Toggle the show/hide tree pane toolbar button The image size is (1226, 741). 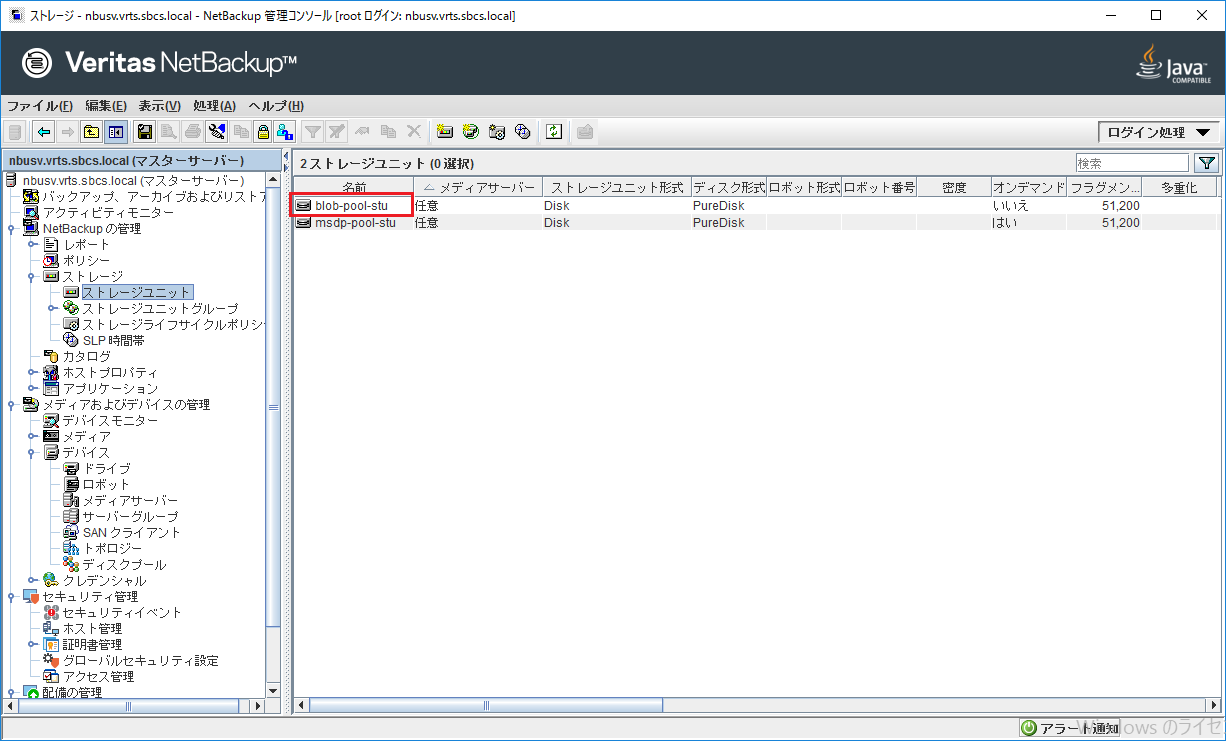[116, 131]
